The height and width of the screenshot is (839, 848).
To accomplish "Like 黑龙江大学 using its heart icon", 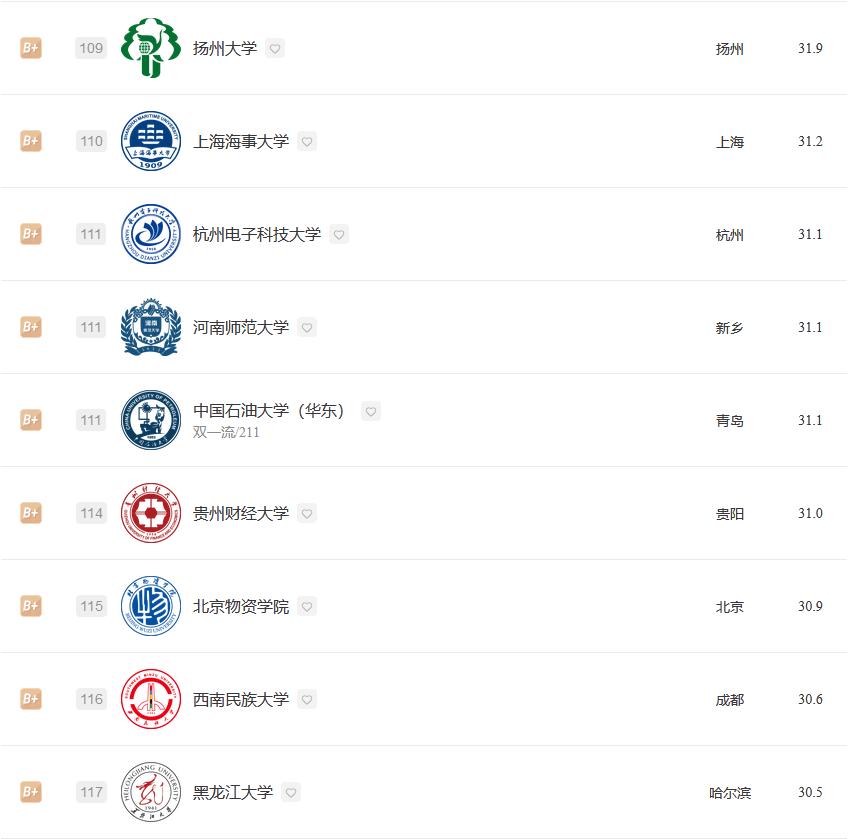I will click(291, 792).
